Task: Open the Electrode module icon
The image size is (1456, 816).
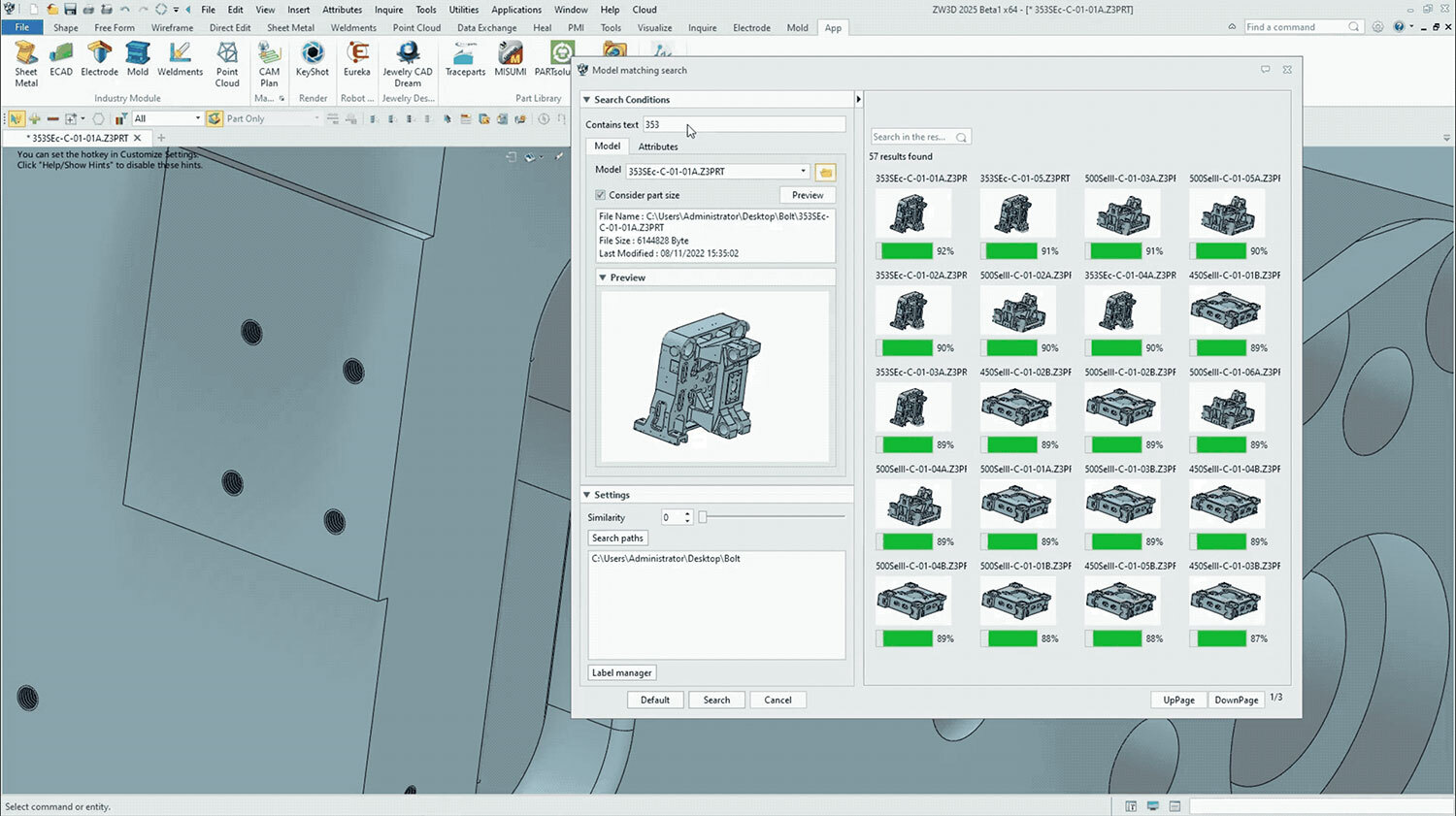Action: tap(99, 58)
